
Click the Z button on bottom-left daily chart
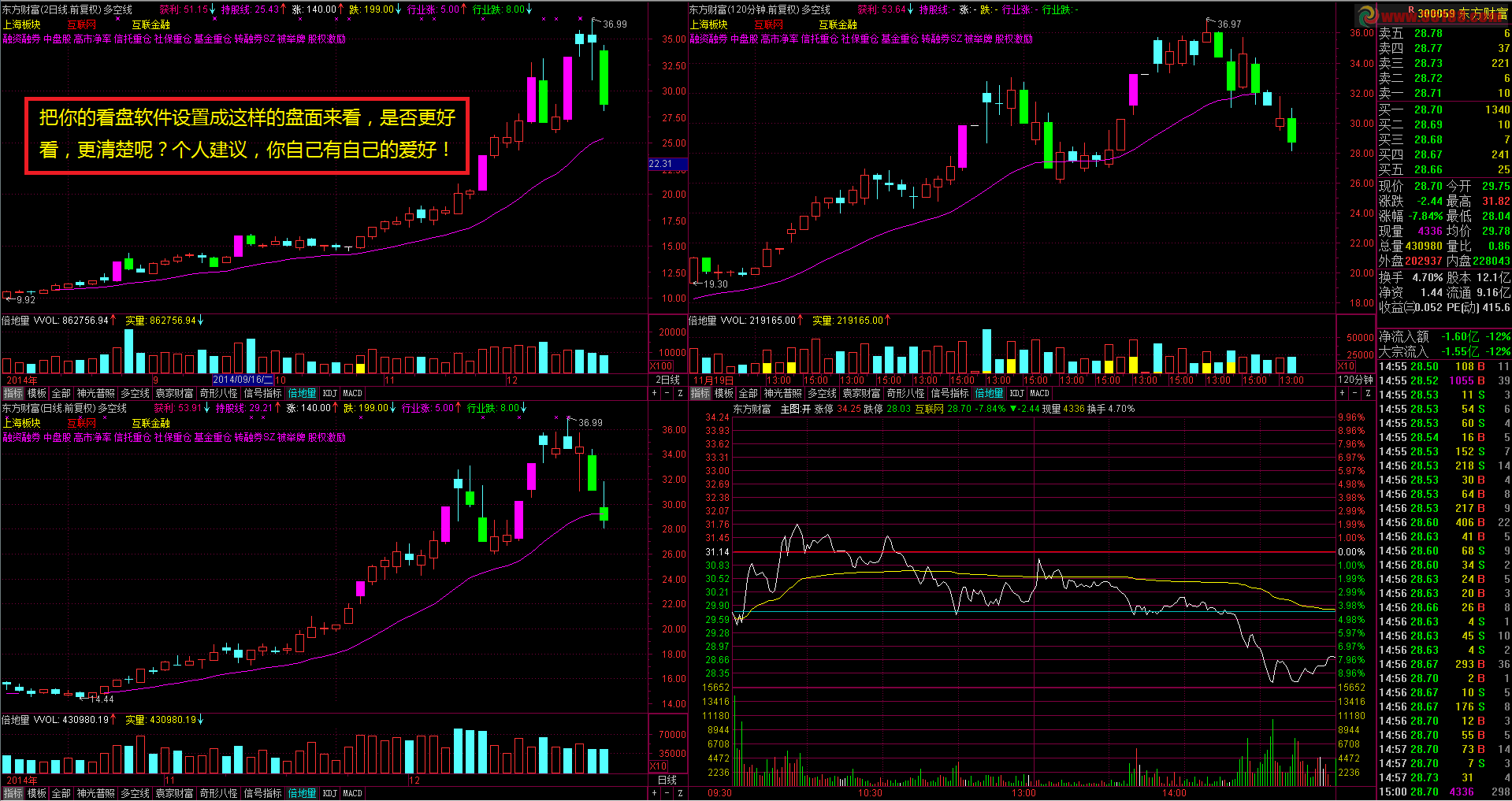[x=680, y=793]
